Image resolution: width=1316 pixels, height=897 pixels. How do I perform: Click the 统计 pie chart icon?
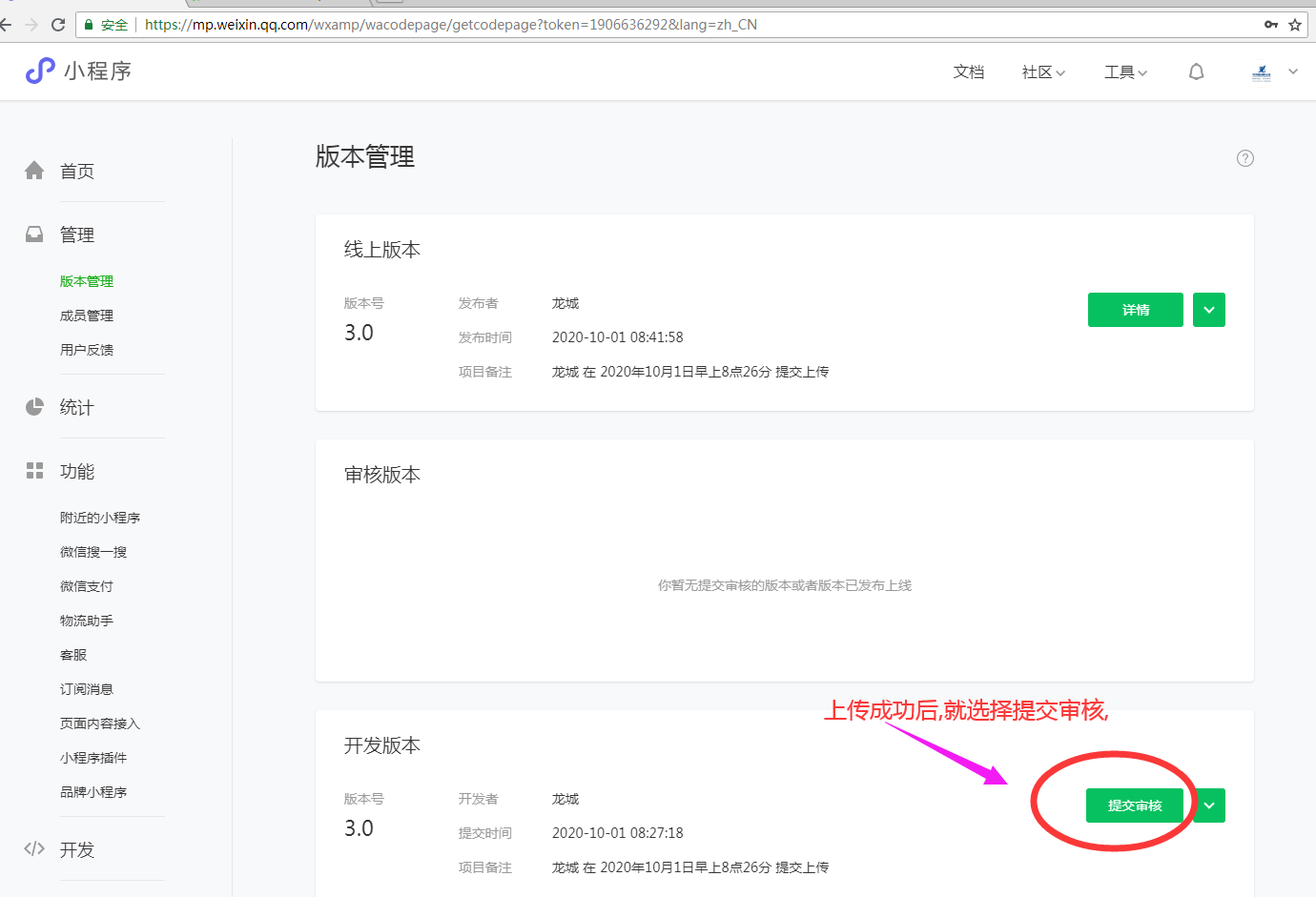click(x=34, y=407)
